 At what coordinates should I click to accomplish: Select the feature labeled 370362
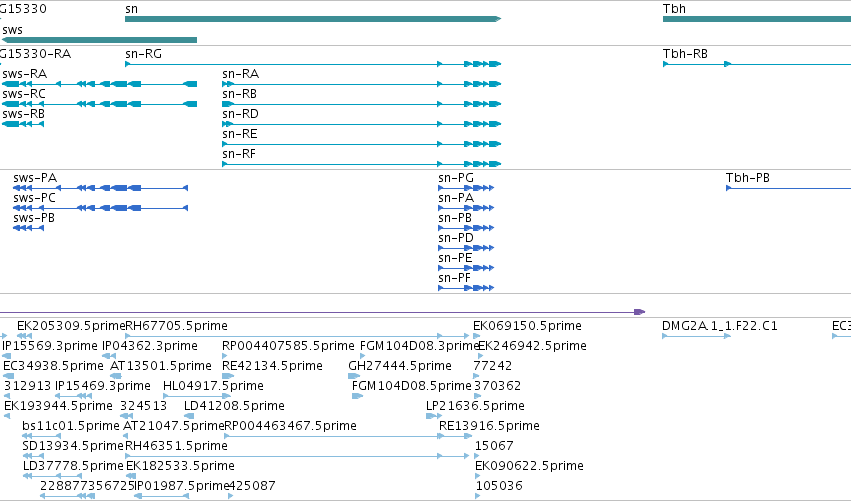tap(498, 386)
